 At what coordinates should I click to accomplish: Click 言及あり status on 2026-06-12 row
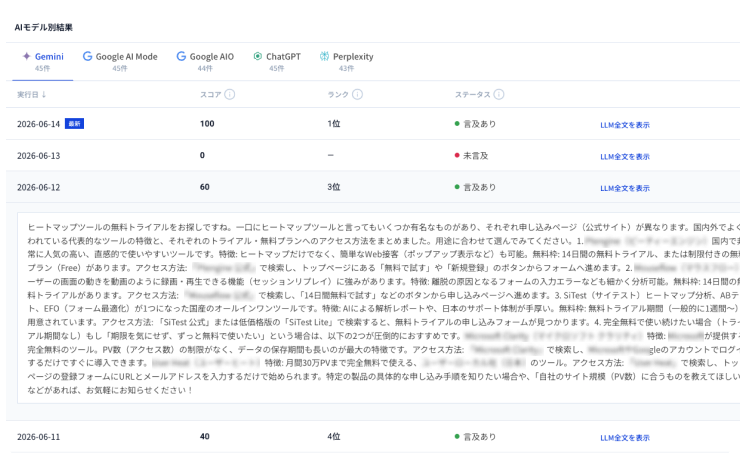point(475,187)
